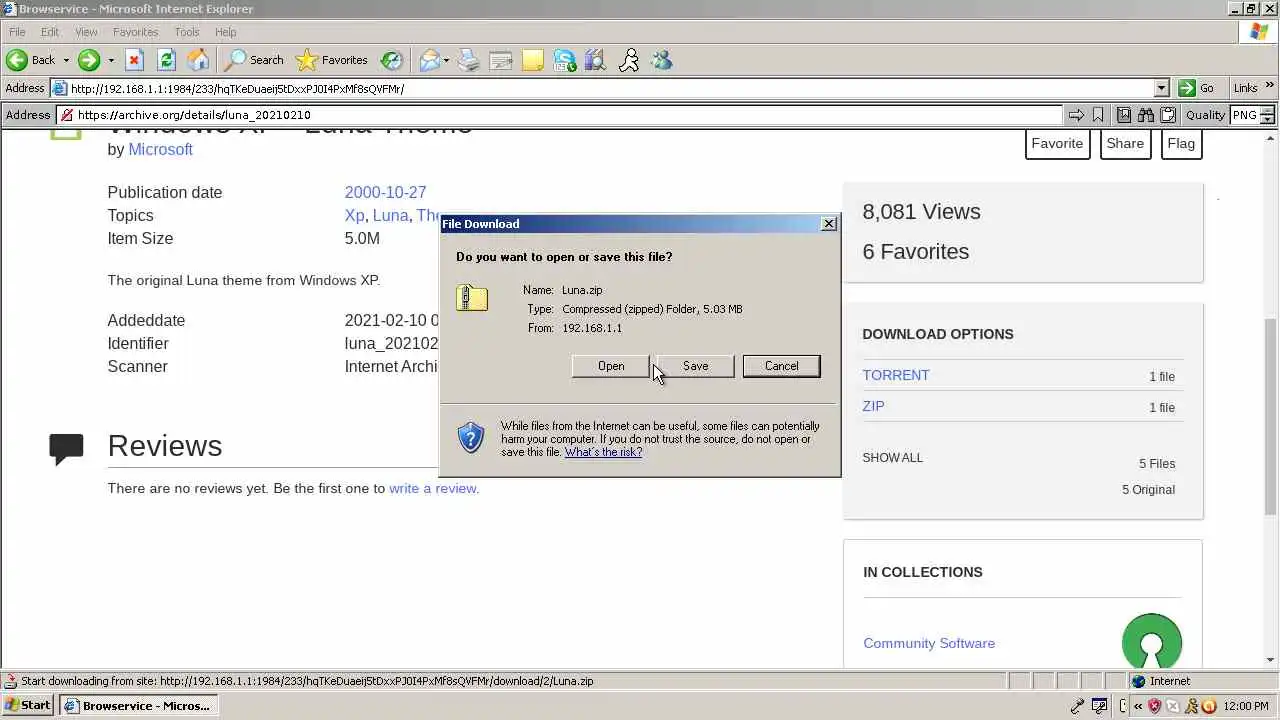Open the Search pane in toolbar
The image size is (1280, 720).
tap(254, 60)
